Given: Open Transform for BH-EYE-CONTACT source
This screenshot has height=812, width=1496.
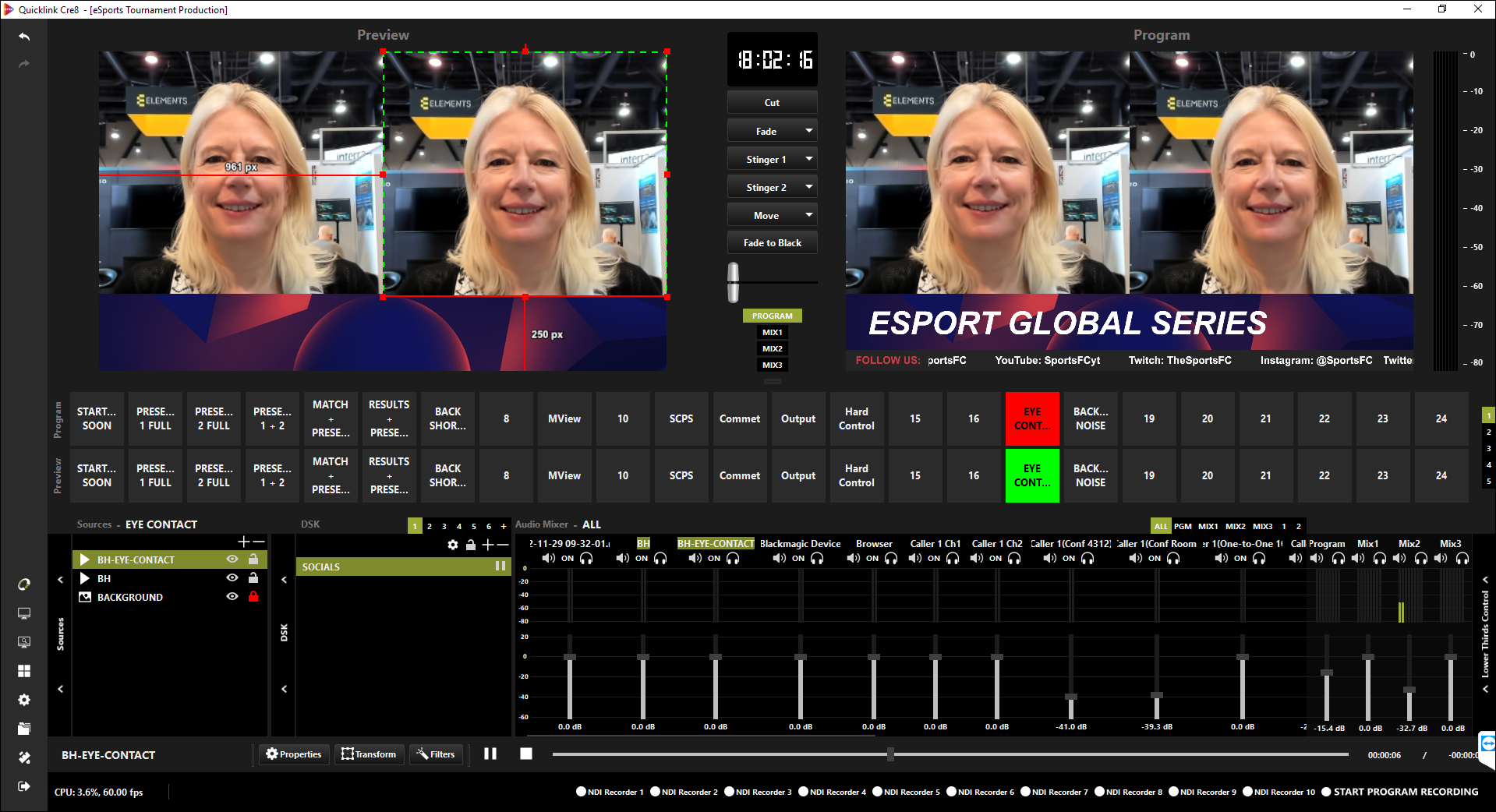Looking at the screenshot, I should click(370, 754).
